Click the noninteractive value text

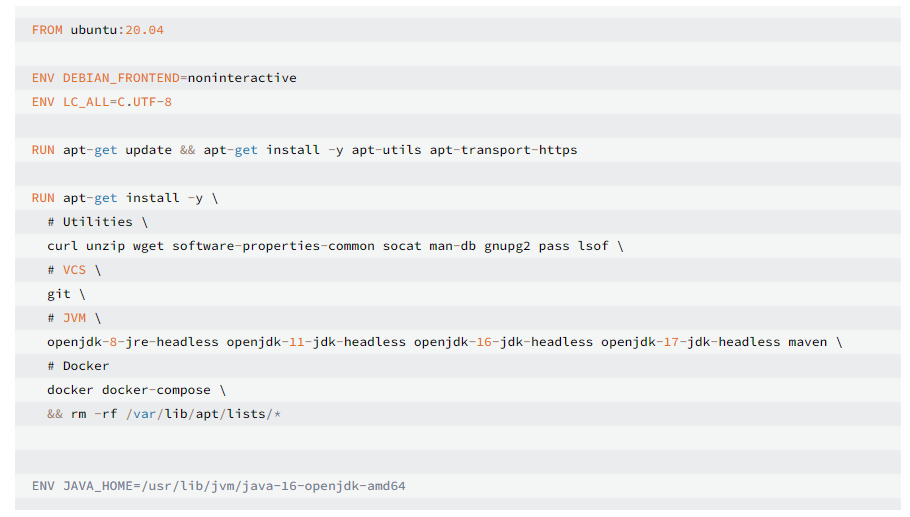(x=242, y=78)
